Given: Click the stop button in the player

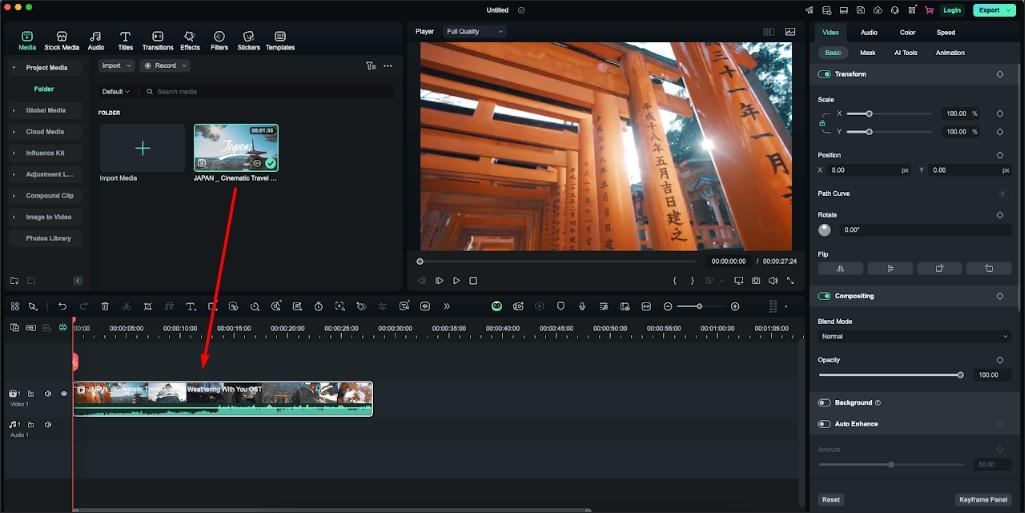Looking at the screenshot, I should (473, 280).
